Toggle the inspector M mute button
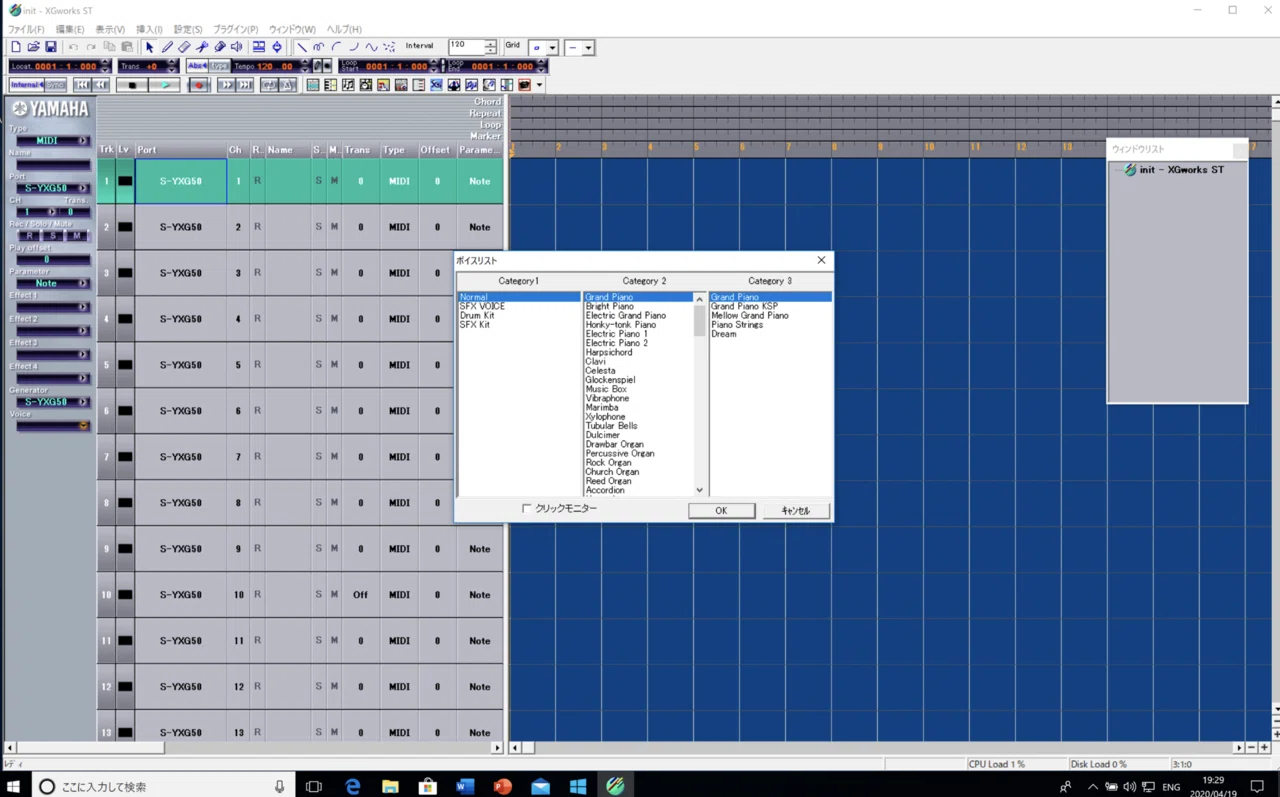 76,236
